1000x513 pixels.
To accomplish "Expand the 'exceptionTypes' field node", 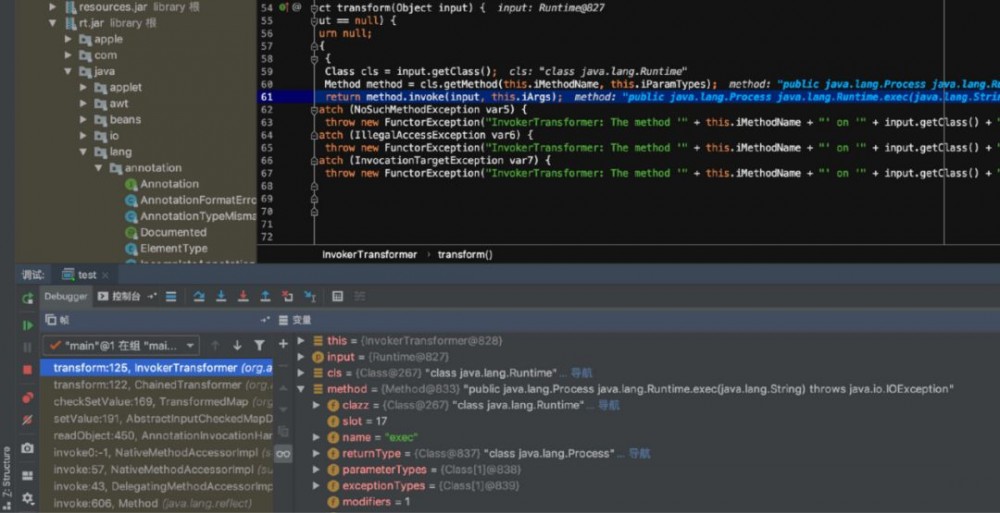I will (x=316, y=486).
